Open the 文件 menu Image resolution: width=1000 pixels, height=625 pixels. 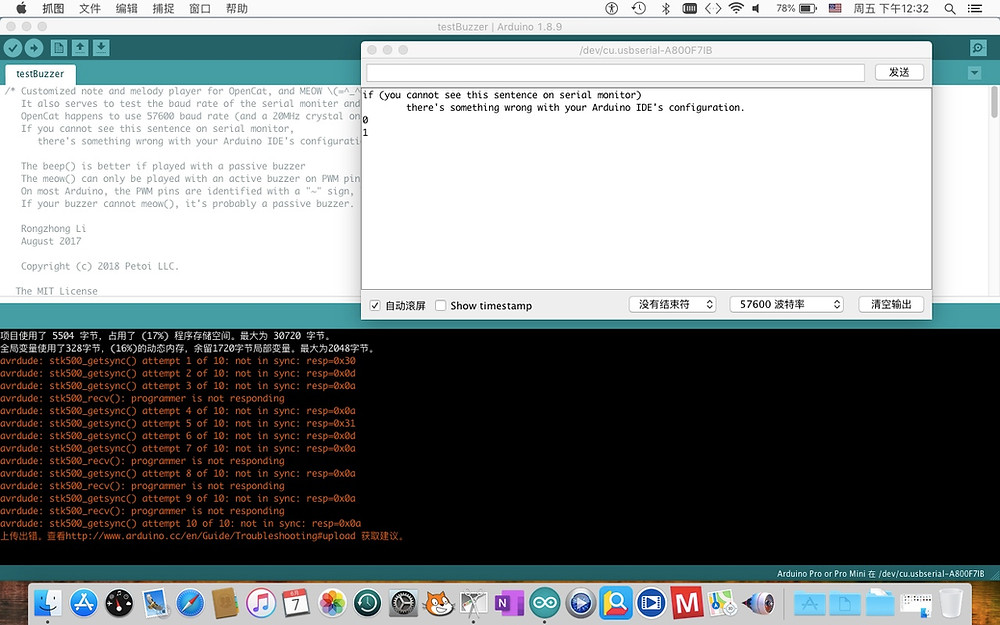[90, 8]
